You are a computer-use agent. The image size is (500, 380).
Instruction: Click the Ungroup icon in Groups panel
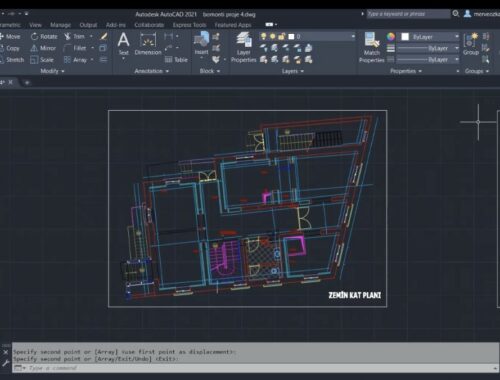(486, 37)
